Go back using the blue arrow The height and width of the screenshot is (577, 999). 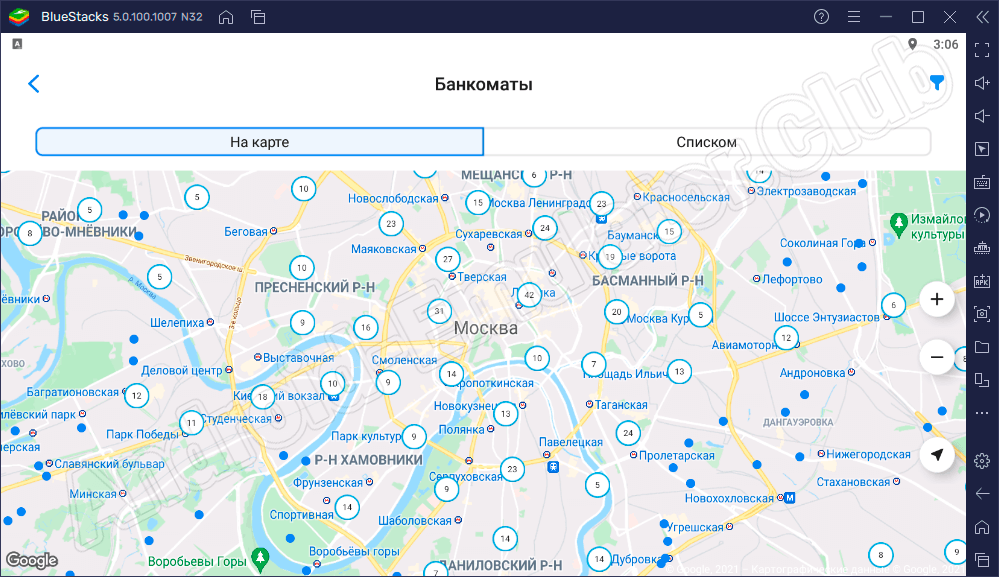(x=34, y=83)
